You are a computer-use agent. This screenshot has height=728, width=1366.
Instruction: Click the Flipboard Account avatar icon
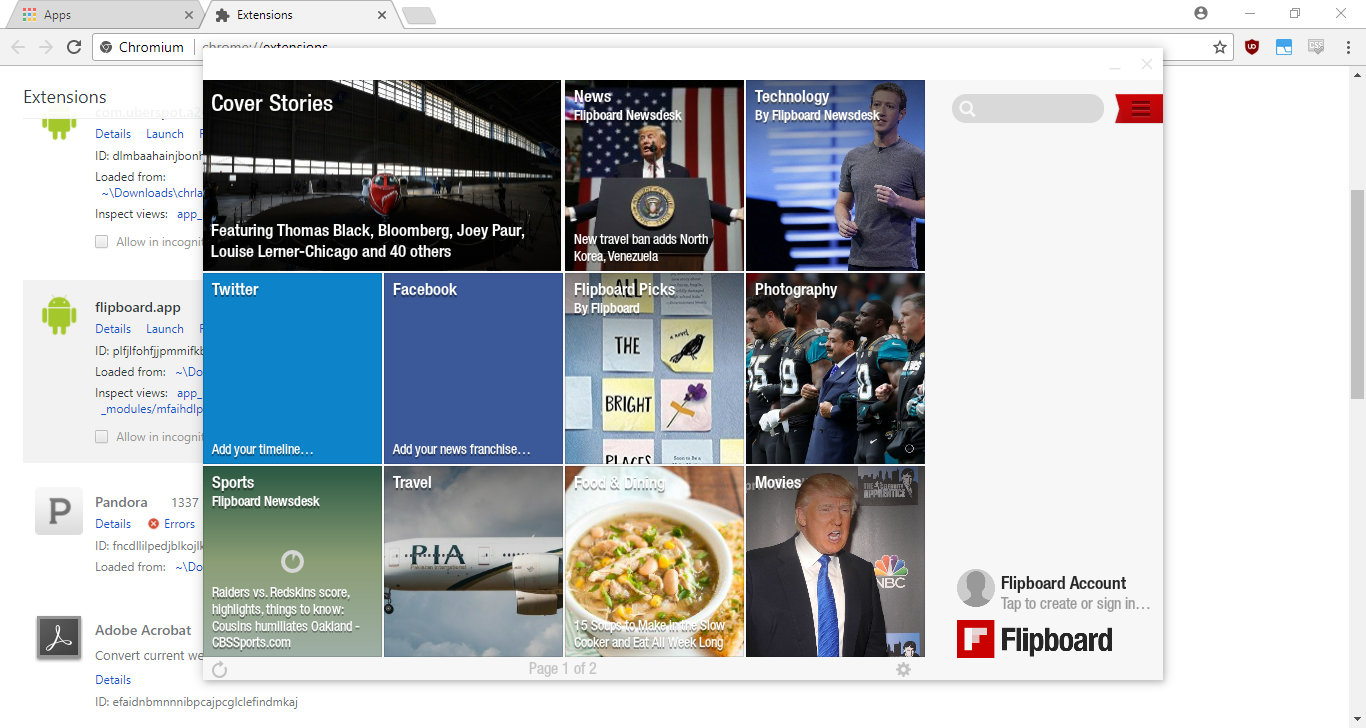pyautogui.click(x=976, y=589)
